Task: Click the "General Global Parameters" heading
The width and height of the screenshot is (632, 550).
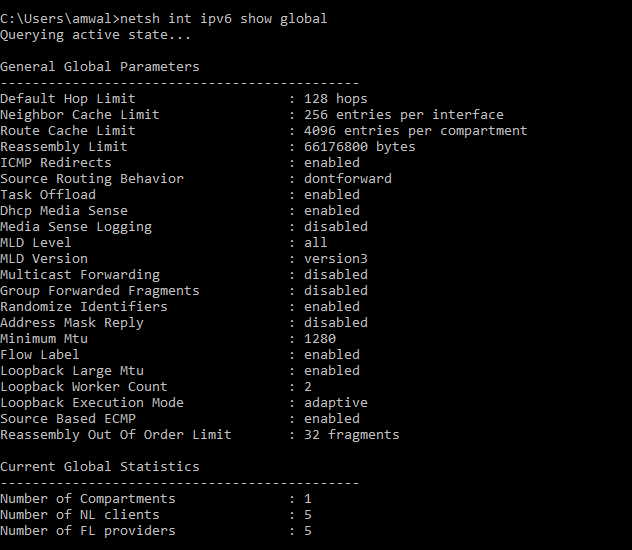Action: pyautogui.click(x=99, y=67)
